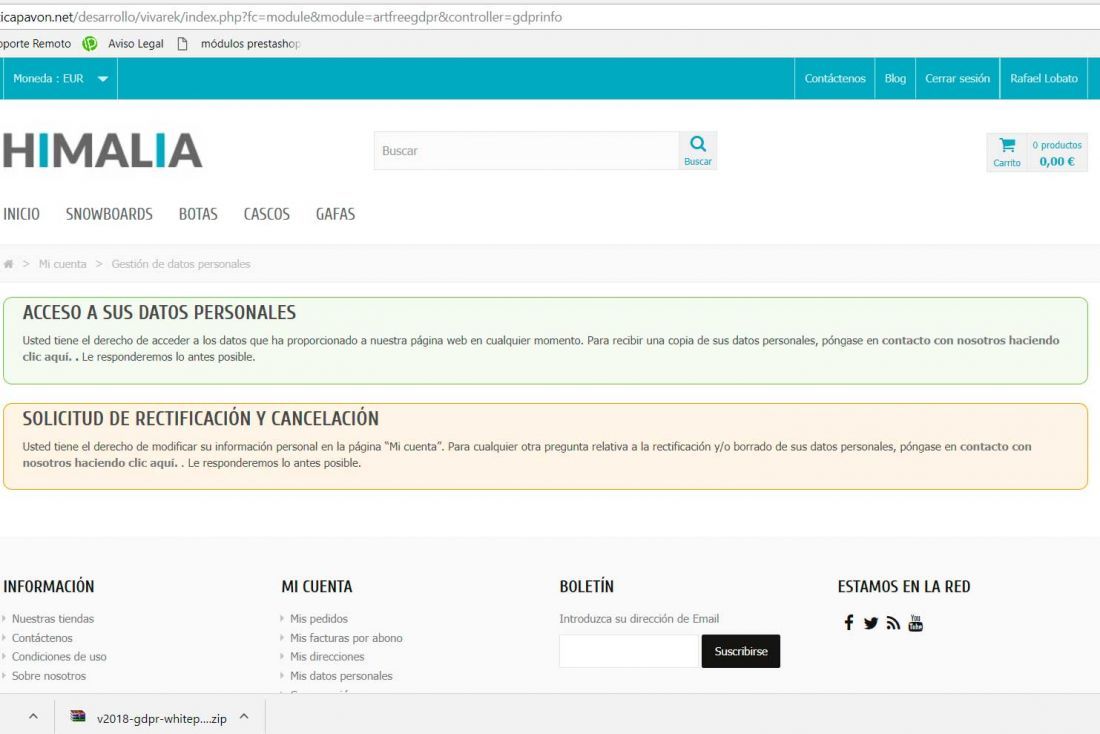Click Gestión de datos personales breadcrumb text
Viewport: 1100px width, 734px height.
click(x=181, y=264)
